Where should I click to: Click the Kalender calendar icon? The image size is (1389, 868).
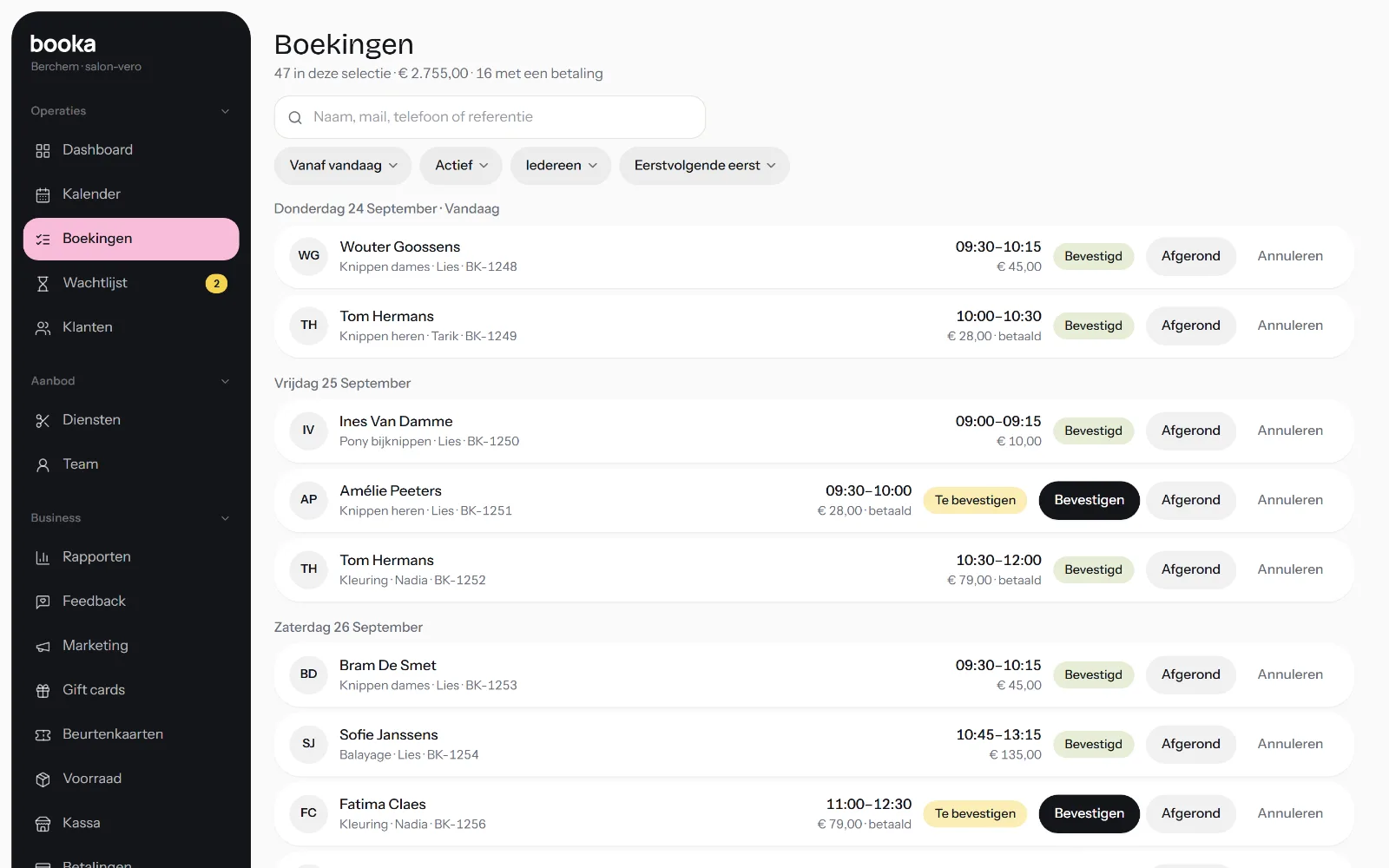(x=43, y=194)
